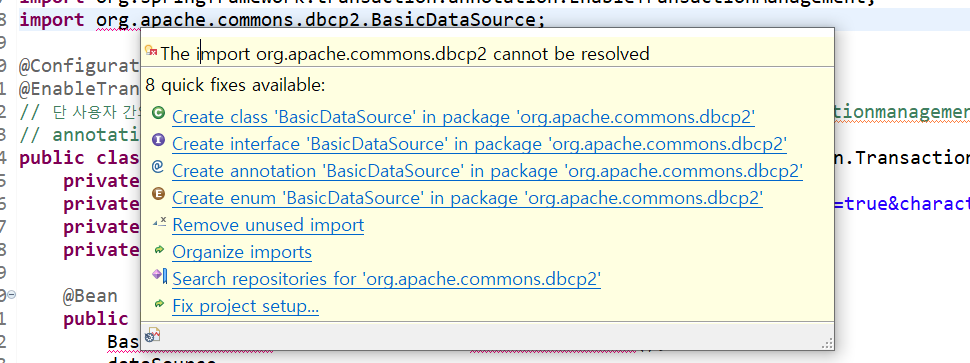This screenshot has height=363, width=970.
Task: Open the 'Fix project setup...' link
Action: pyautogui.click(x=246, y=307)
